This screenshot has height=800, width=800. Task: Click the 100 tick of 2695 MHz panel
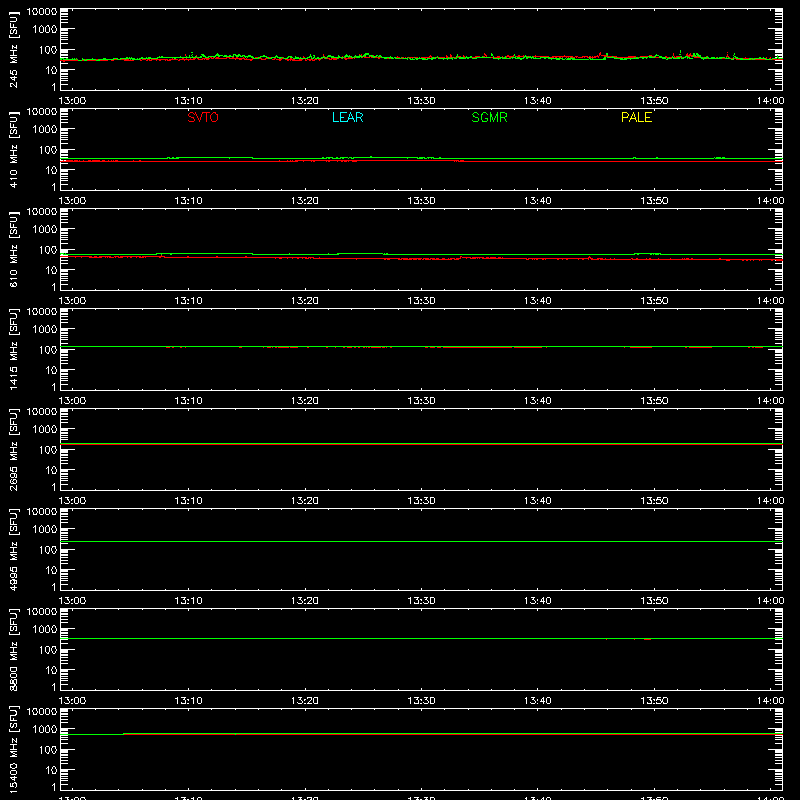point(48,450)
